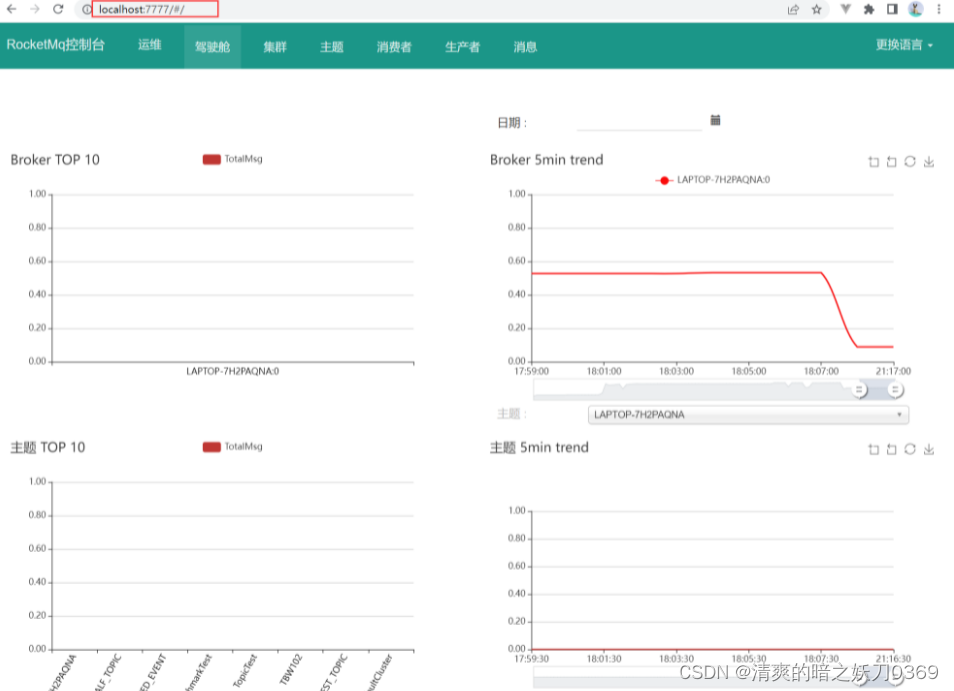Viewport: 954px width, 691px height.
Task: Open the LAPTOP-7H2PAQNA topic selector dropdown
Action: [x=747, y=414]
